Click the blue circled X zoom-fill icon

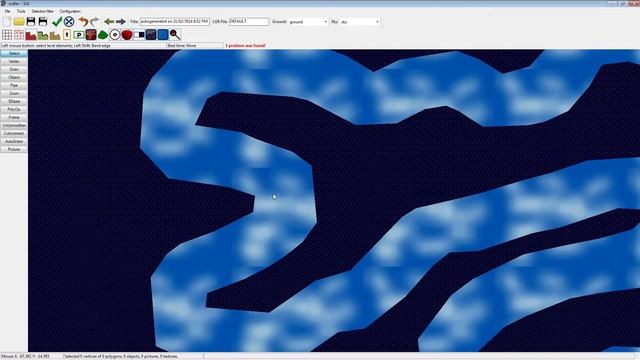tap(69, 22)
